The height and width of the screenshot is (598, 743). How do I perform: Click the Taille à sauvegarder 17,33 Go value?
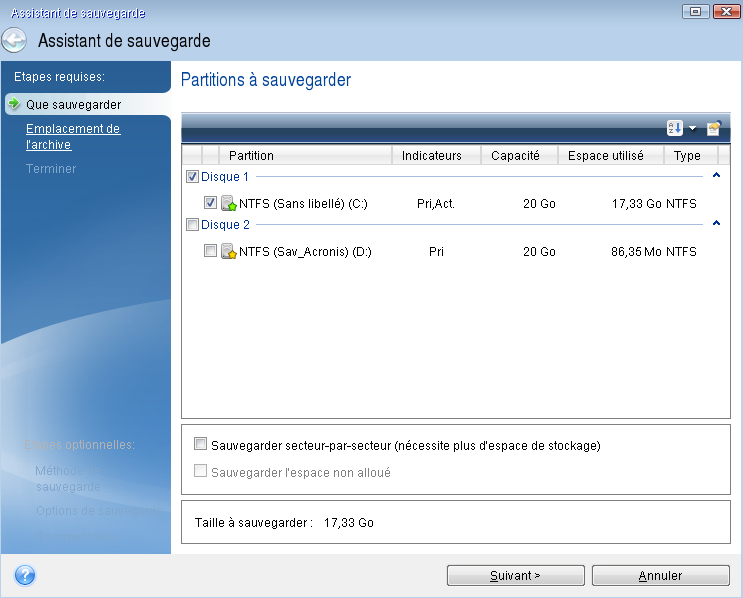click(349, 523)
